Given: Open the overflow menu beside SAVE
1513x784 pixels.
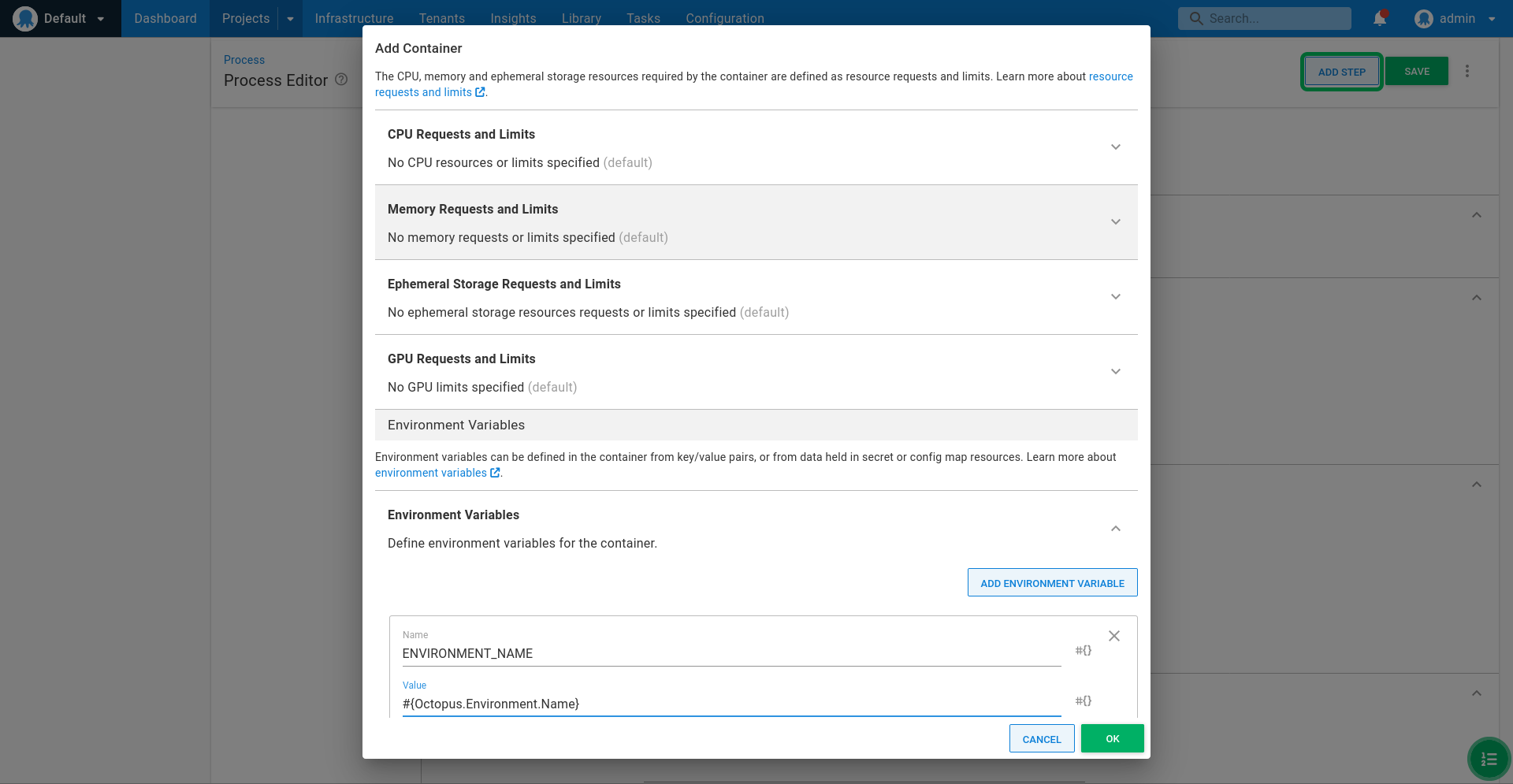Looking at the screenshot, I should [x=1467, y=71].
